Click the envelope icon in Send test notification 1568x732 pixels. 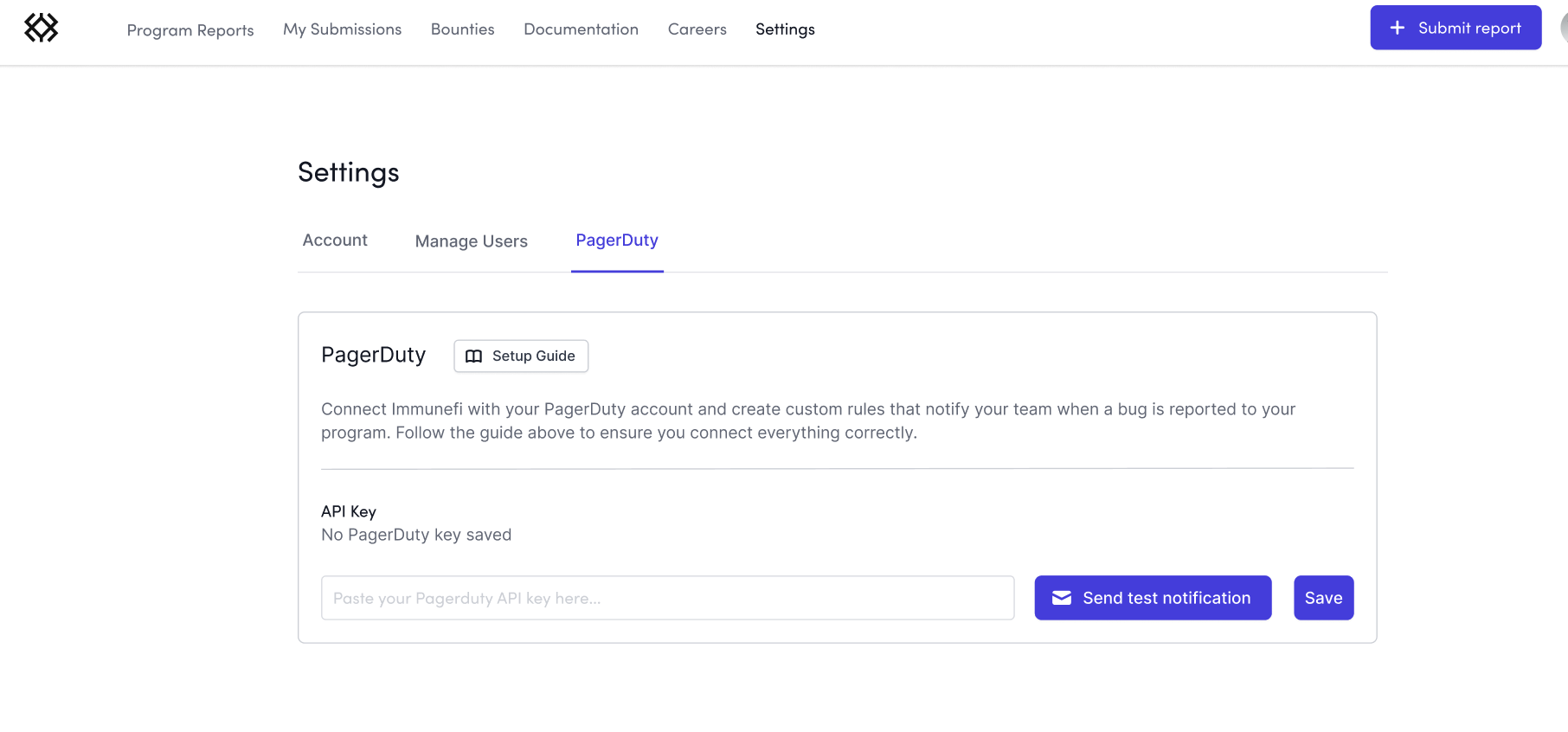pyautogui.click(x=1061, y=598)
